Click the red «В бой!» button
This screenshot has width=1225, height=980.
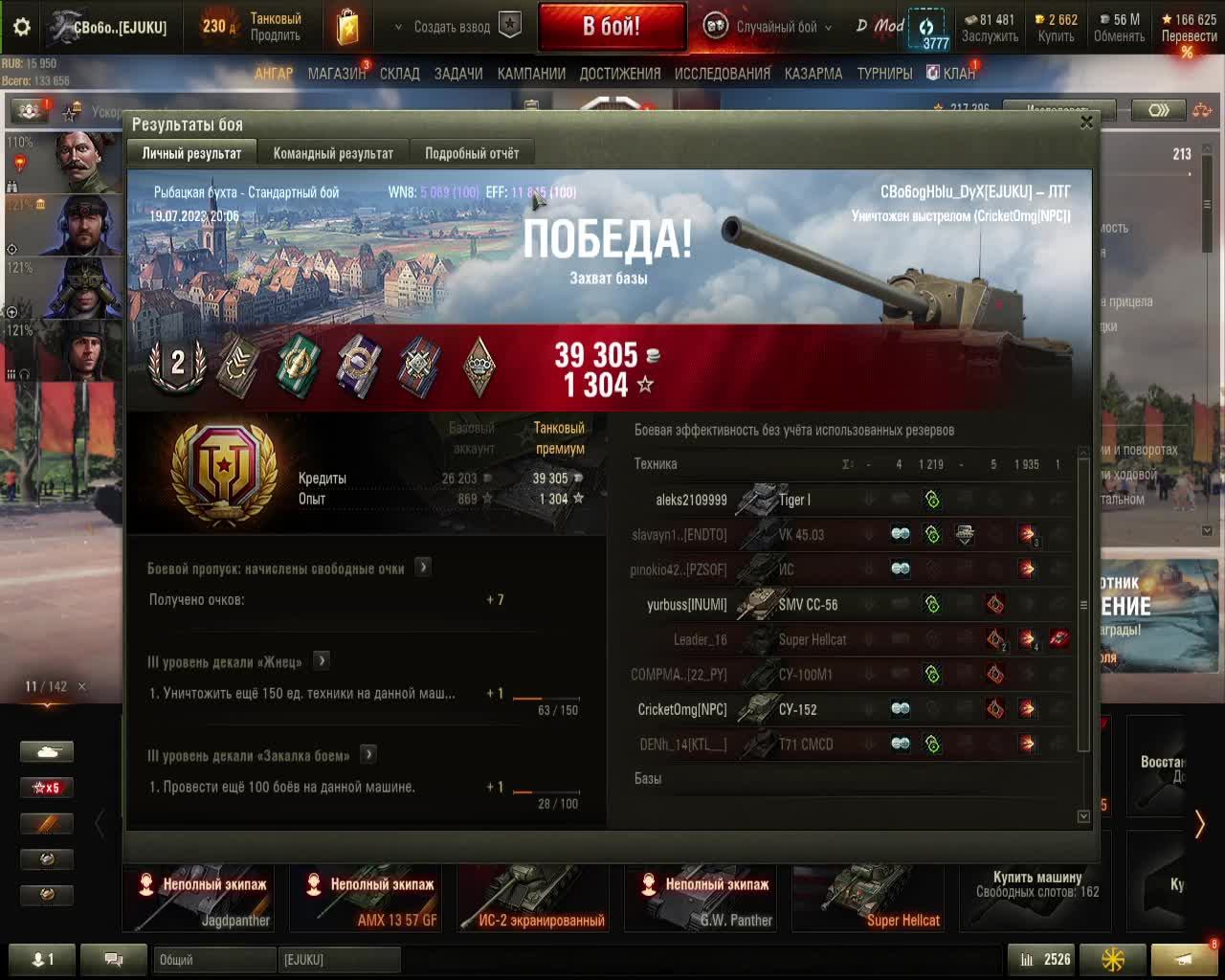click(x=612, y=27)
